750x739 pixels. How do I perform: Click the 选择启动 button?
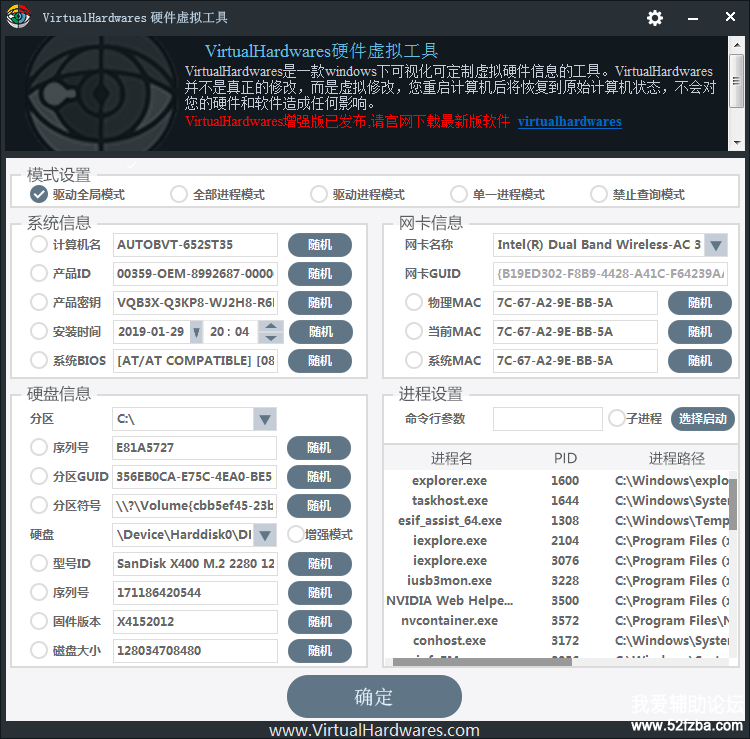[703, 419]
